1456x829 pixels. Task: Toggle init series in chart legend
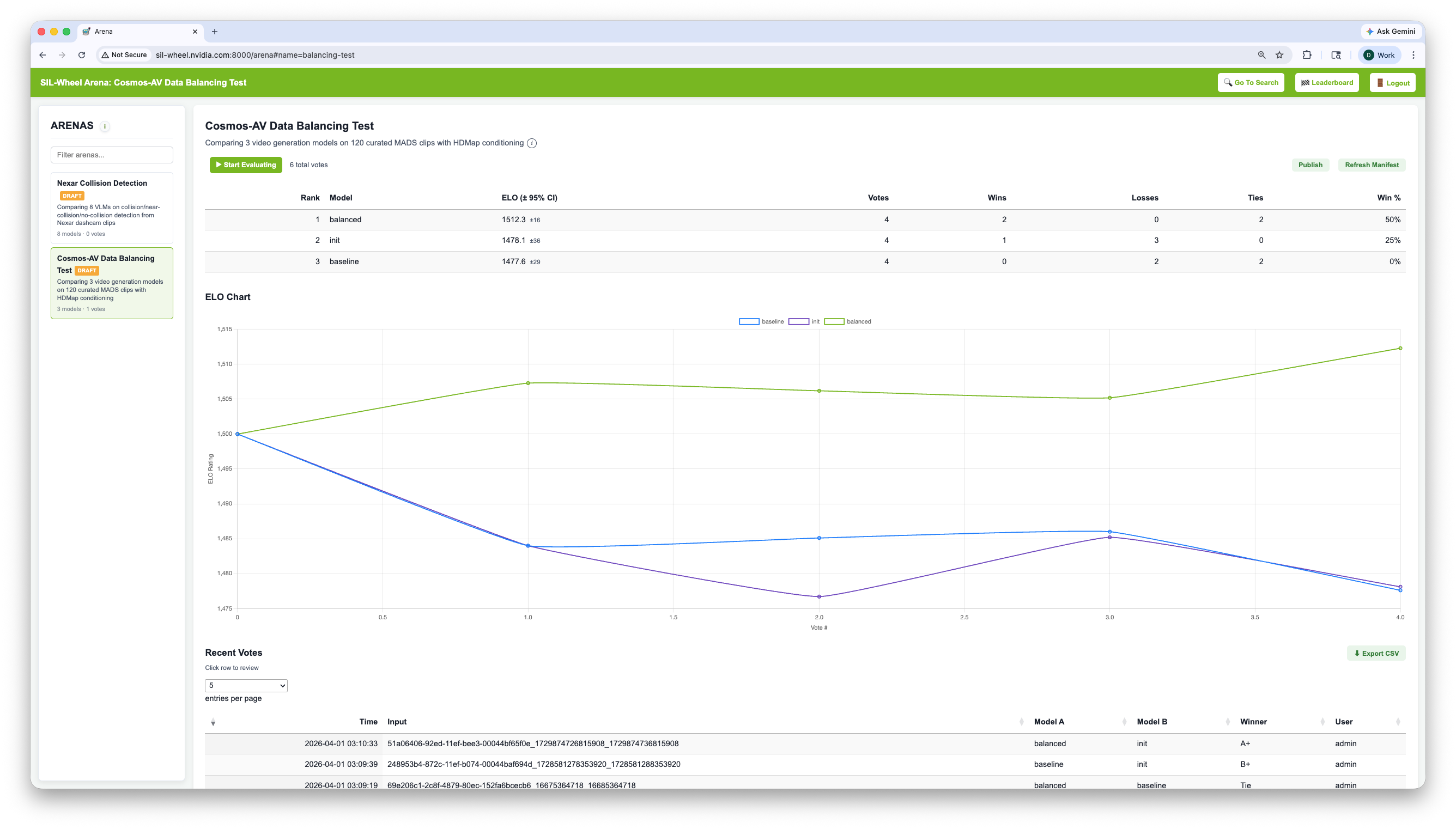803,322
